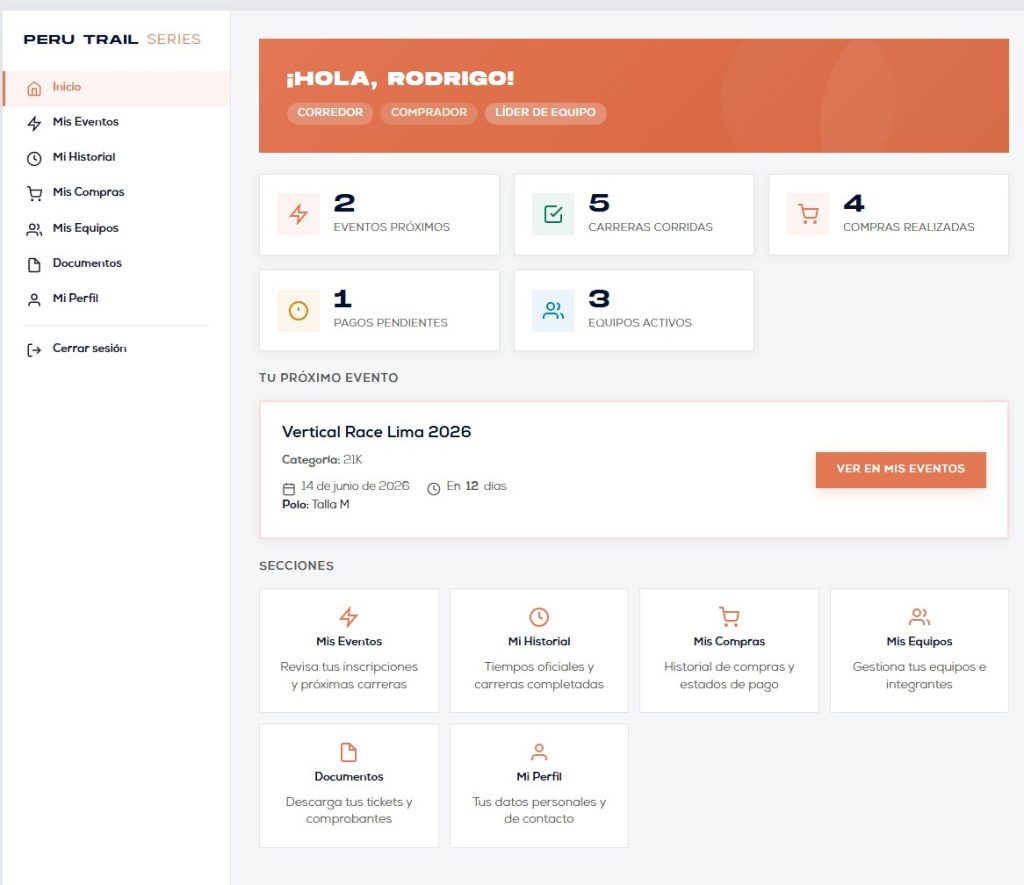Click the Mis Equipos title in Secciones
The width and height of the screenshot is (1024, 885).
tap(919, 641)
